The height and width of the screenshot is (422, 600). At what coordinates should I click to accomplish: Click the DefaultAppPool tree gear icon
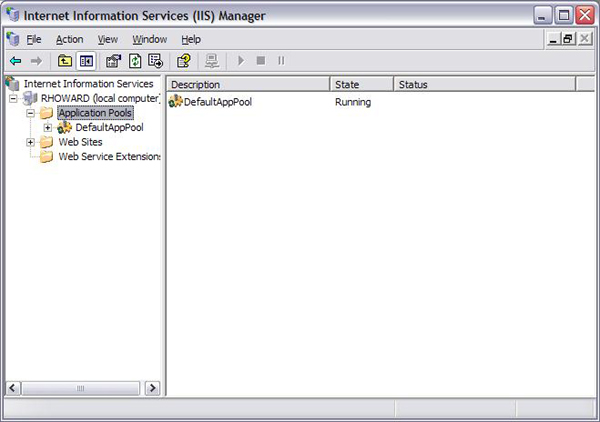[x=64, y=127]
